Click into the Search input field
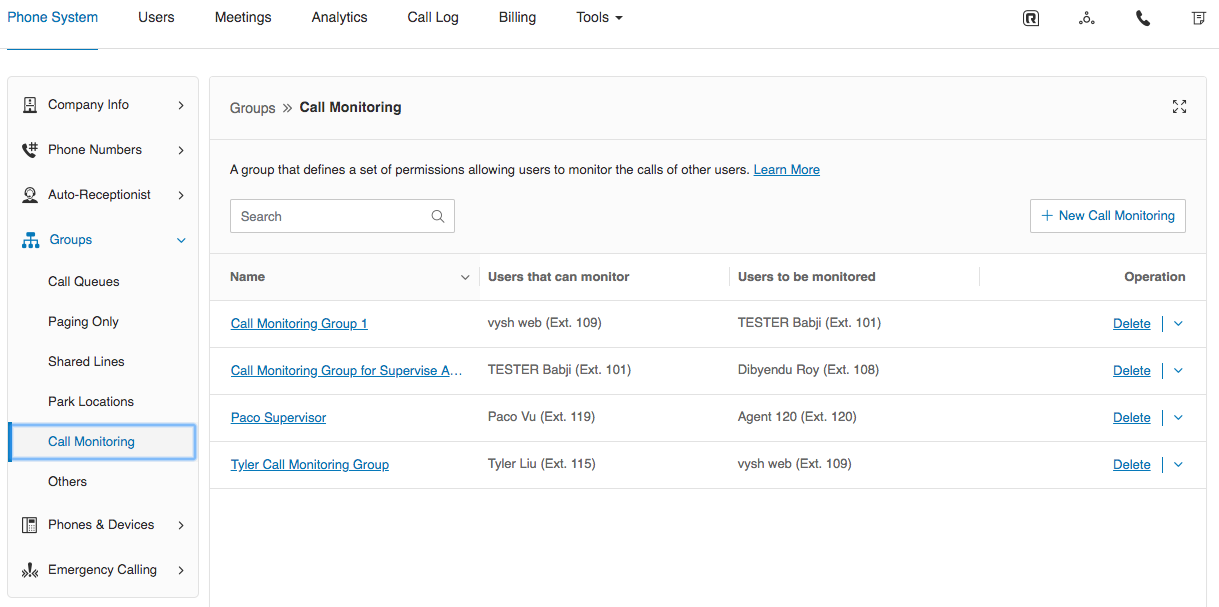This screenshot has height=607, width=1219. [x=330, y=216]
